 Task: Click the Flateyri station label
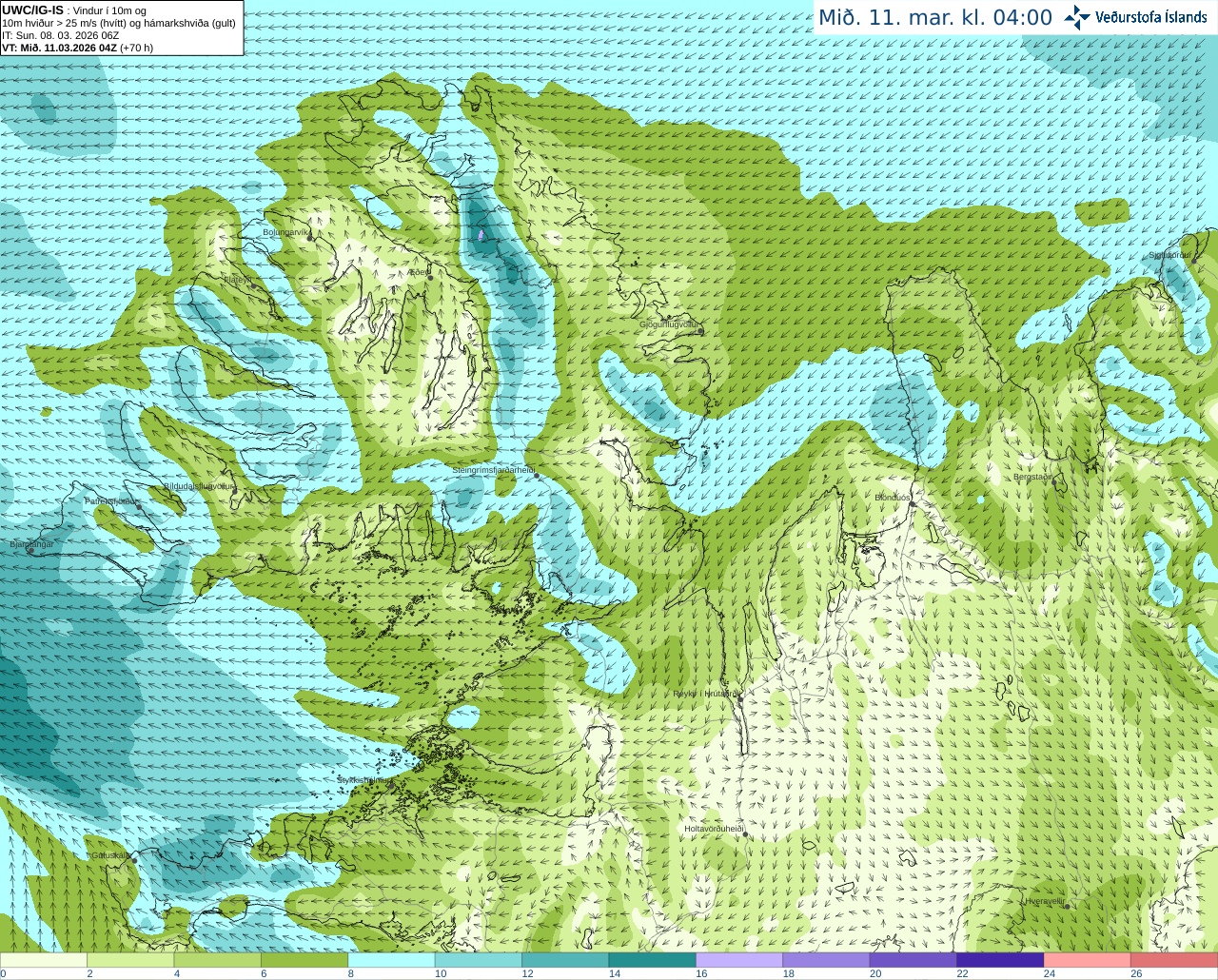point(238,280)
